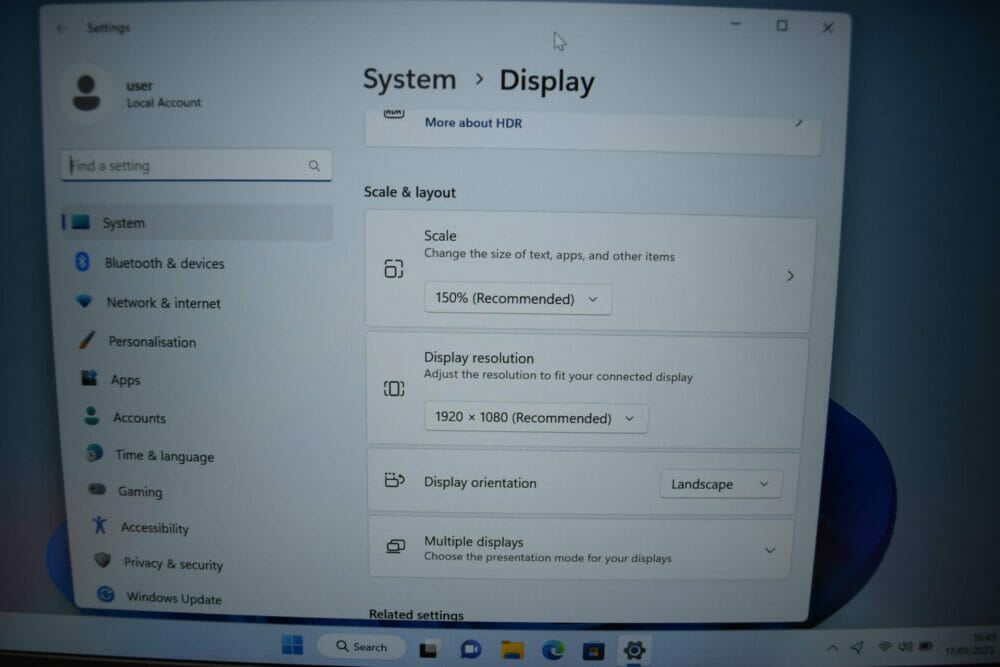Image resolution: width=1000 pixels, height=667 pixels.
Task: Click the user profile avatar
Action: 86,93
